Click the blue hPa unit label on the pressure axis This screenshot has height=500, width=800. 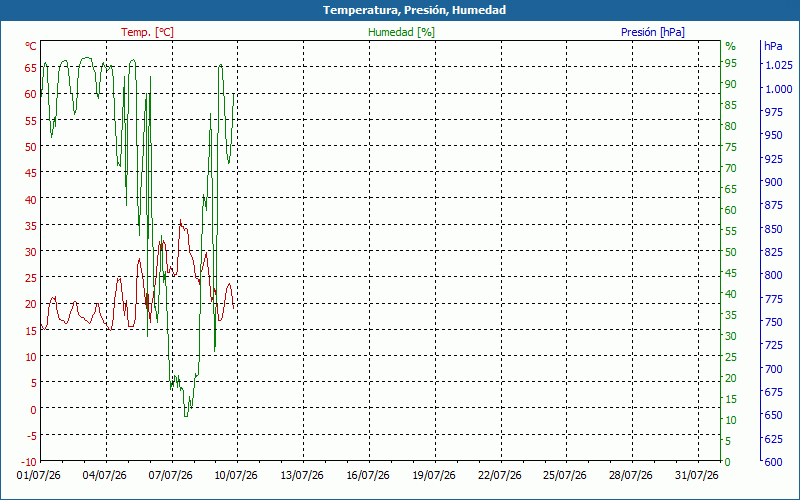(x=773, y=46)
